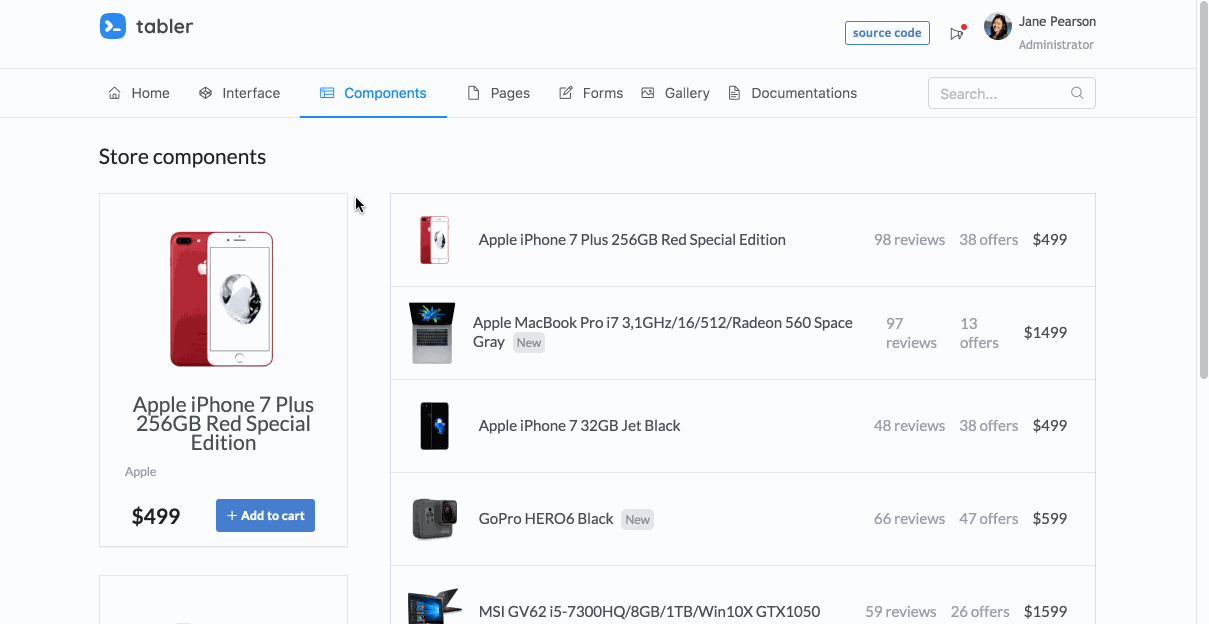Click the Administrator role label
The image size is (1209, 624).
[1056, 45]
